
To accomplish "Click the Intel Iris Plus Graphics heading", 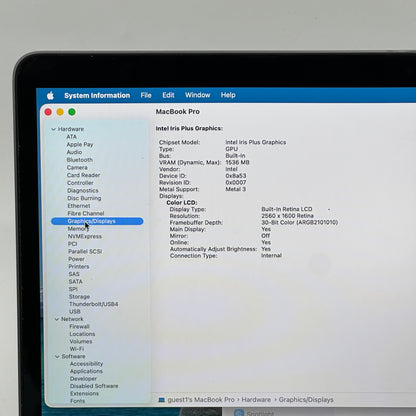I will [189, 128].
